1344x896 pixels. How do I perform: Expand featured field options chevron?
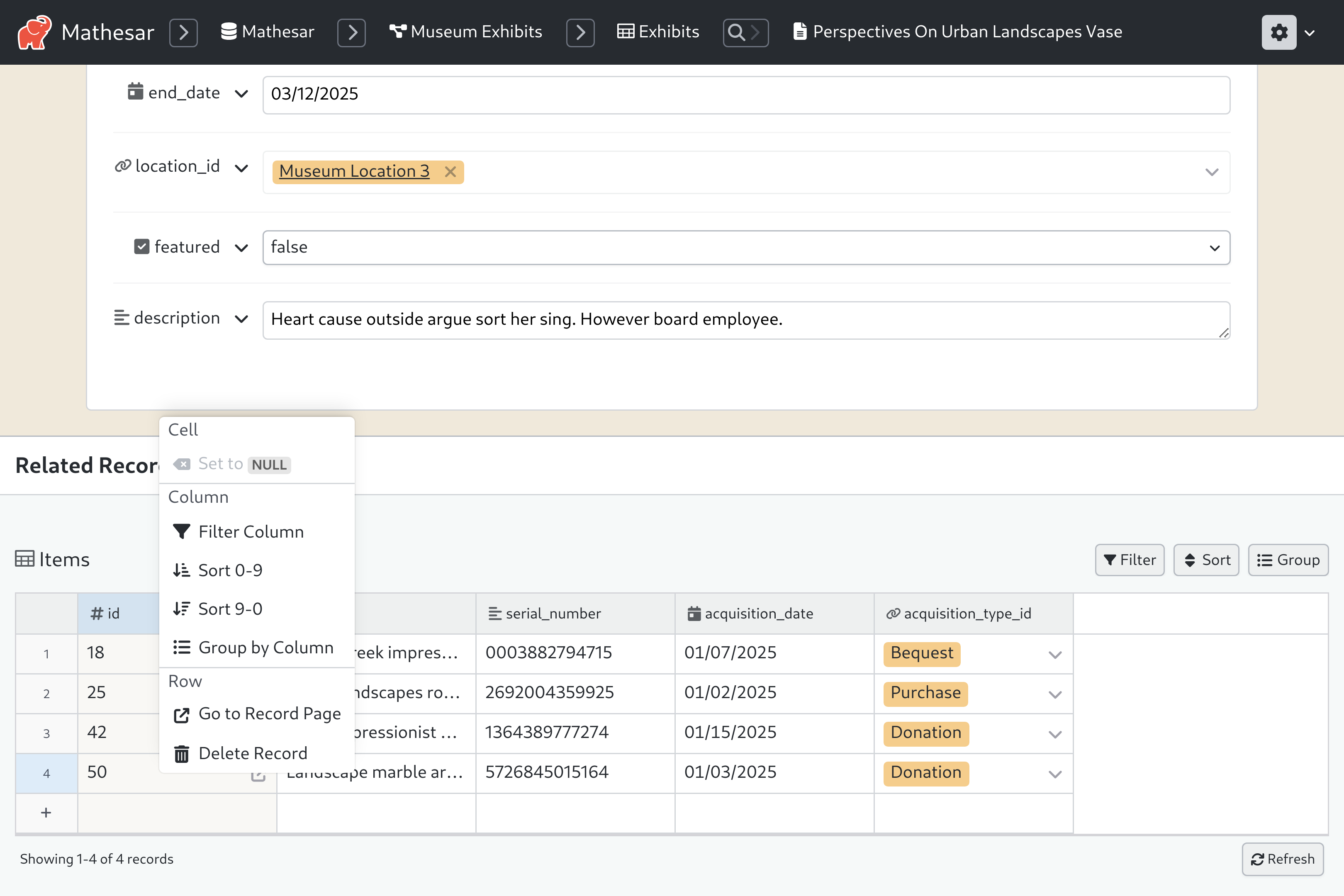[x=241, y=247]
